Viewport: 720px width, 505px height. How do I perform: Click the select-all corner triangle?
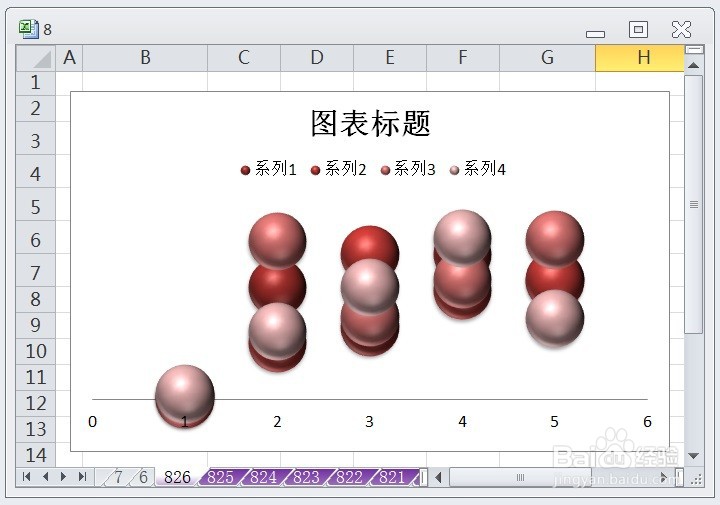tap(36, 58)
